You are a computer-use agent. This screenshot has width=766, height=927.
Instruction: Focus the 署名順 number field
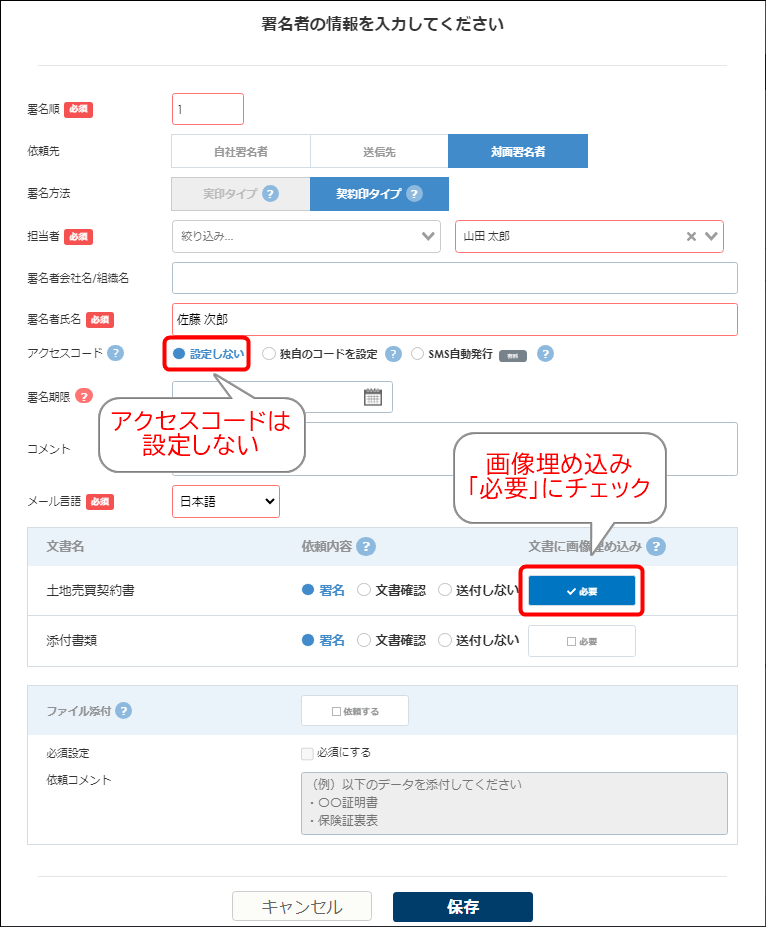(207, 109)
